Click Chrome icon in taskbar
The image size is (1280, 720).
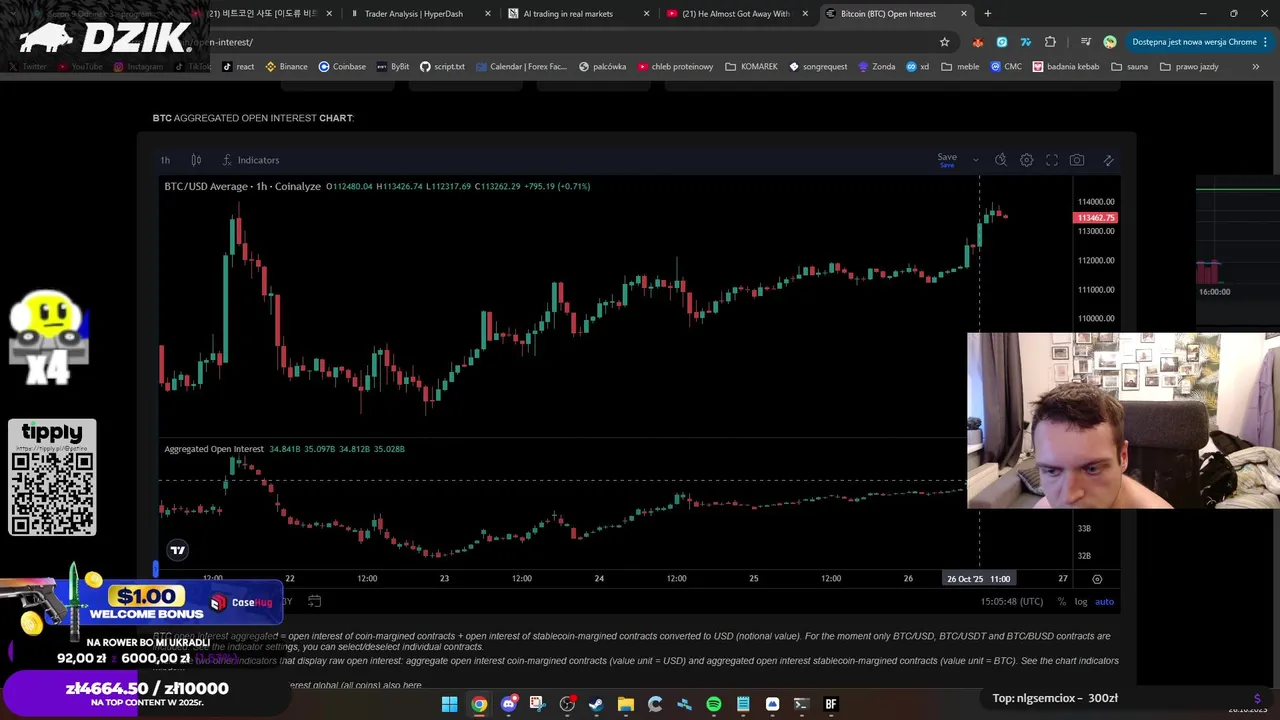(479, 704)
